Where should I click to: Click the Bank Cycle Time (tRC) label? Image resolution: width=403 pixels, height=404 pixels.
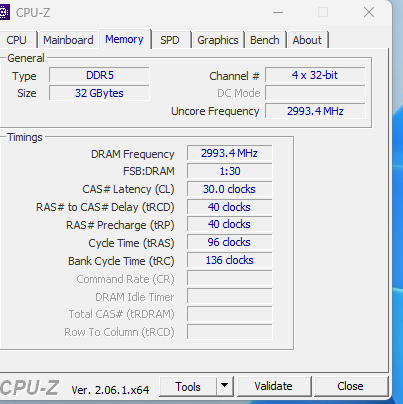tap(121, 261)
